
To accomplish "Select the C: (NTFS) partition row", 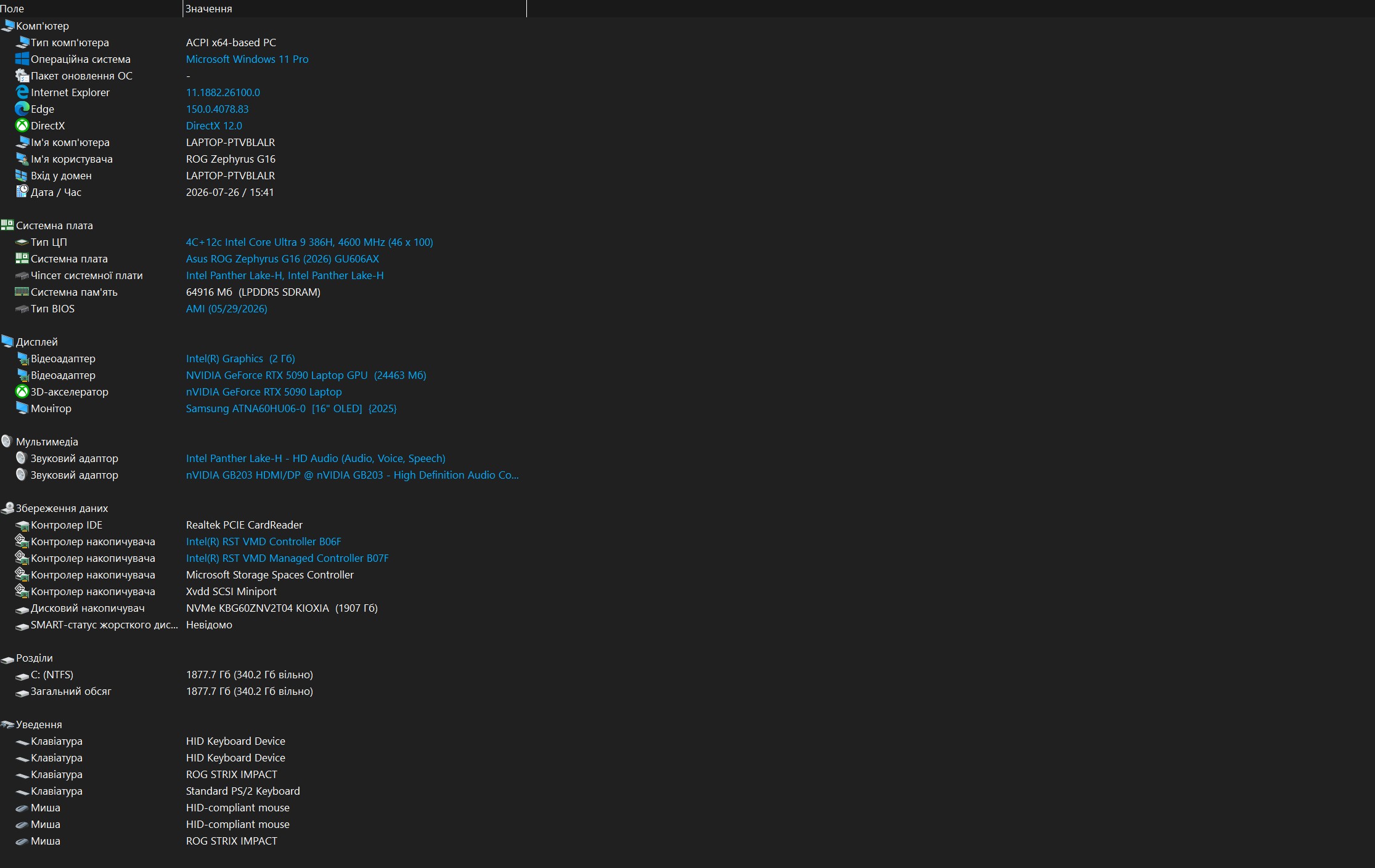I will pyautogui.click(x=263, y=675).
